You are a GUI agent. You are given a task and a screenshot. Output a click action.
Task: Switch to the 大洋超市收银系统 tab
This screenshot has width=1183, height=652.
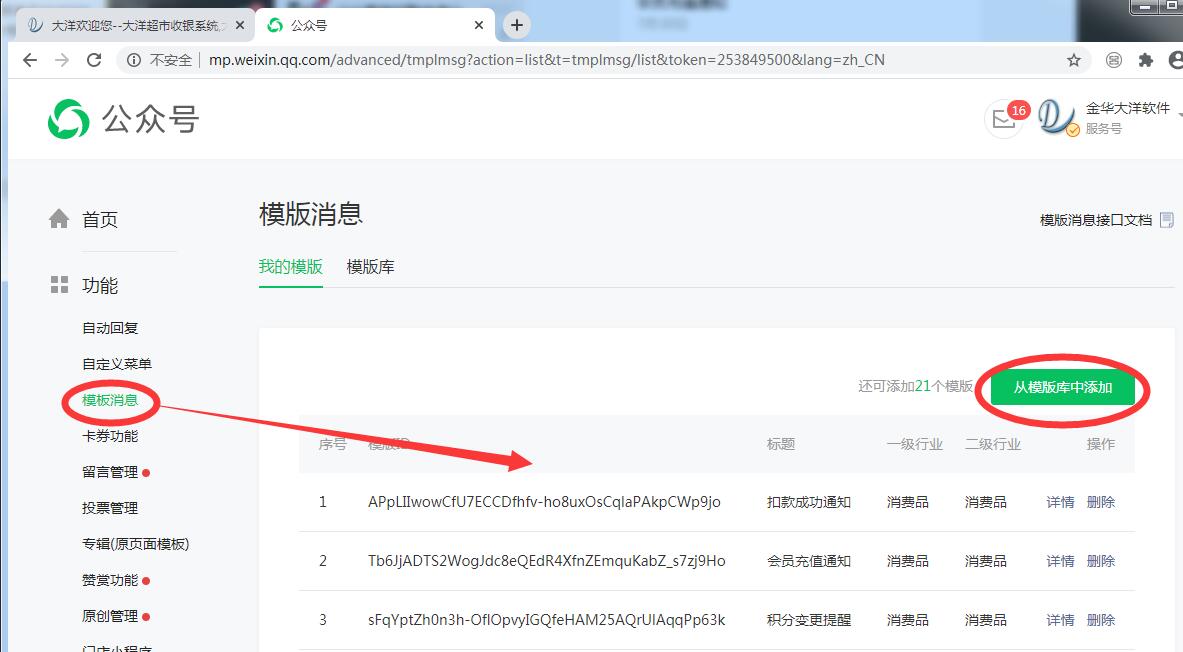[136, 25]
